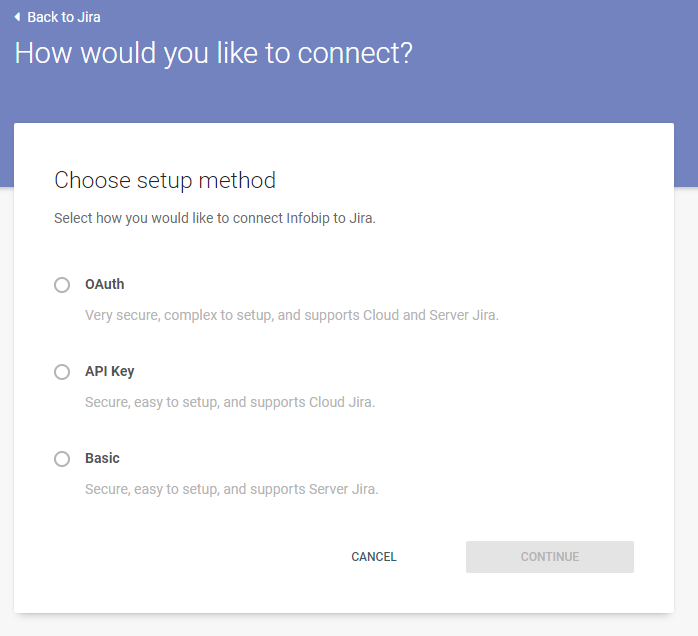Select the OAuth radio button

pyautogui.click(x=62, y=285)
